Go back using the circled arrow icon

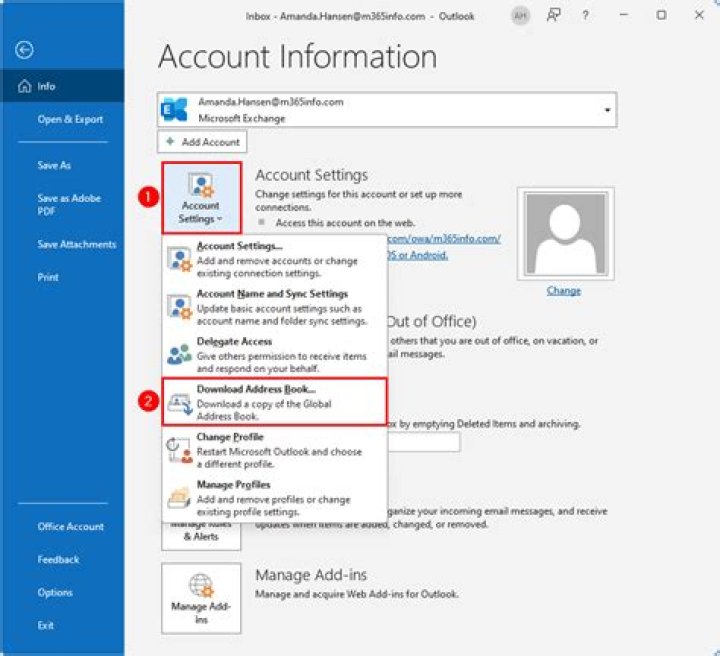click(24, 50)
